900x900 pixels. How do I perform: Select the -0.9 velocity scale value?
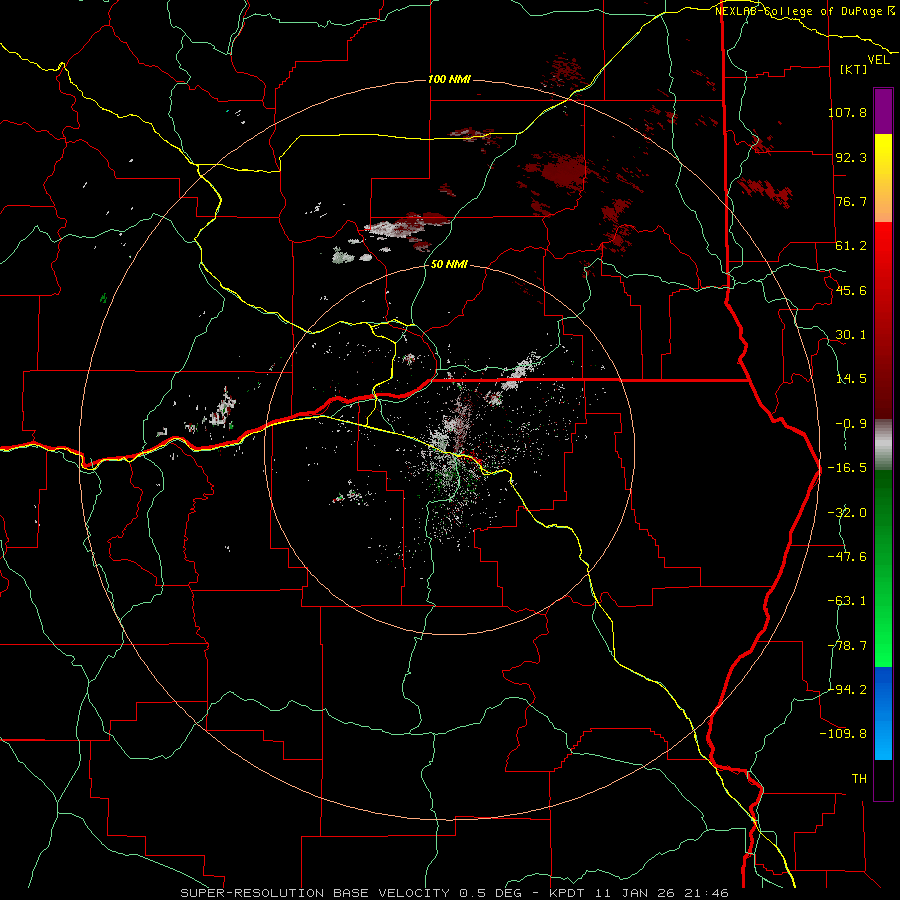851,424
